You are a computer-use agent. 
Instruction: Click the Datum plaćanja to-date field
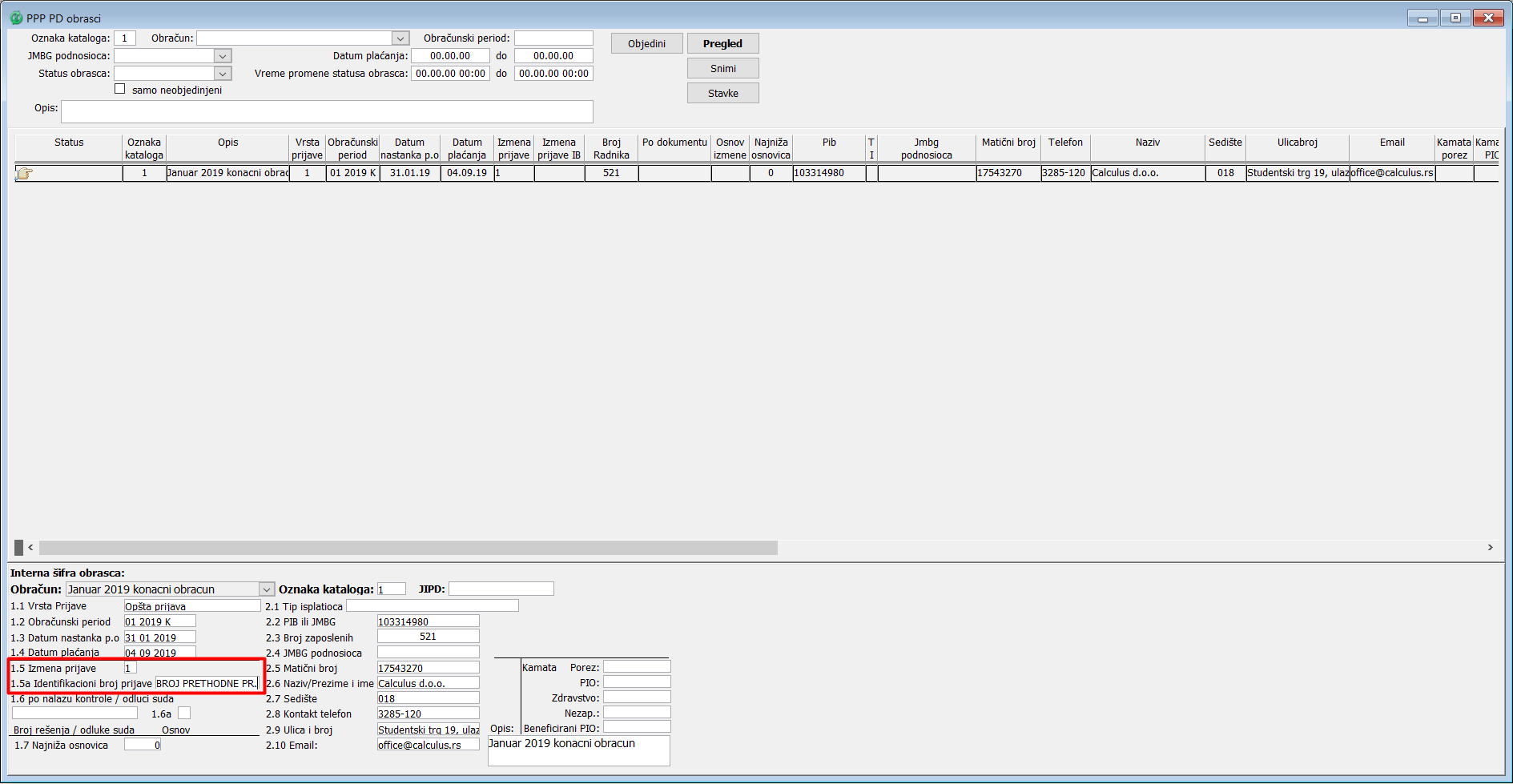click(x=553, y=56)
